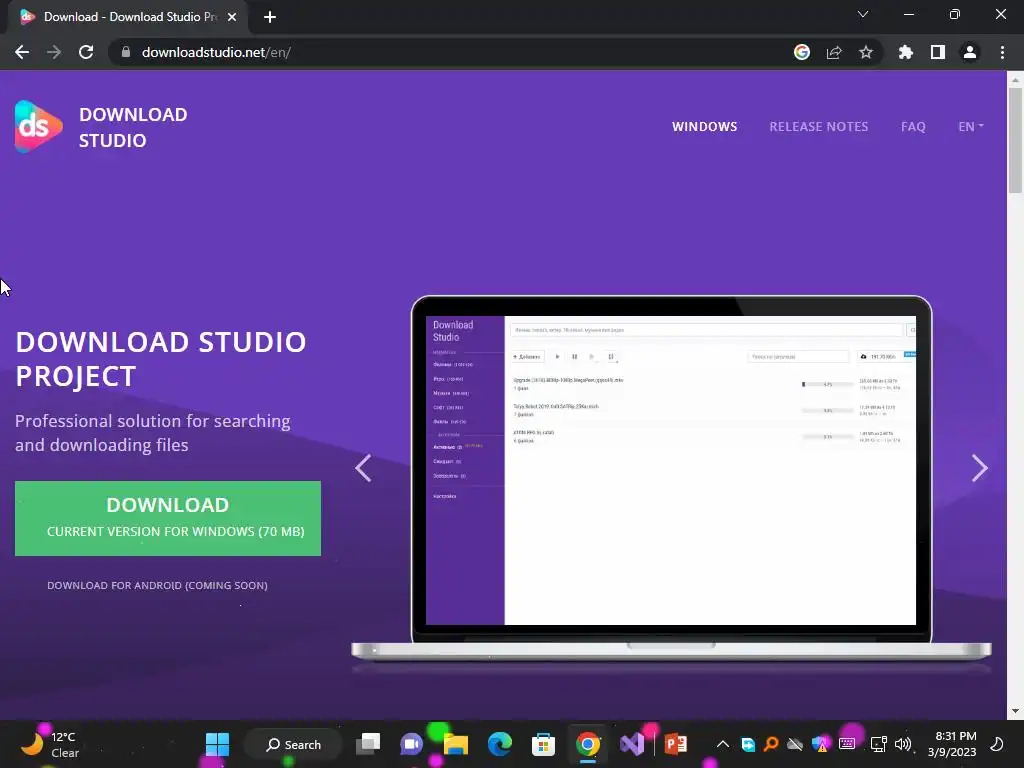This screenshot has width=1024, height=768.
Task: Click the DOWNLOAD STUDIO brand text
Action: tap(133, 127)
